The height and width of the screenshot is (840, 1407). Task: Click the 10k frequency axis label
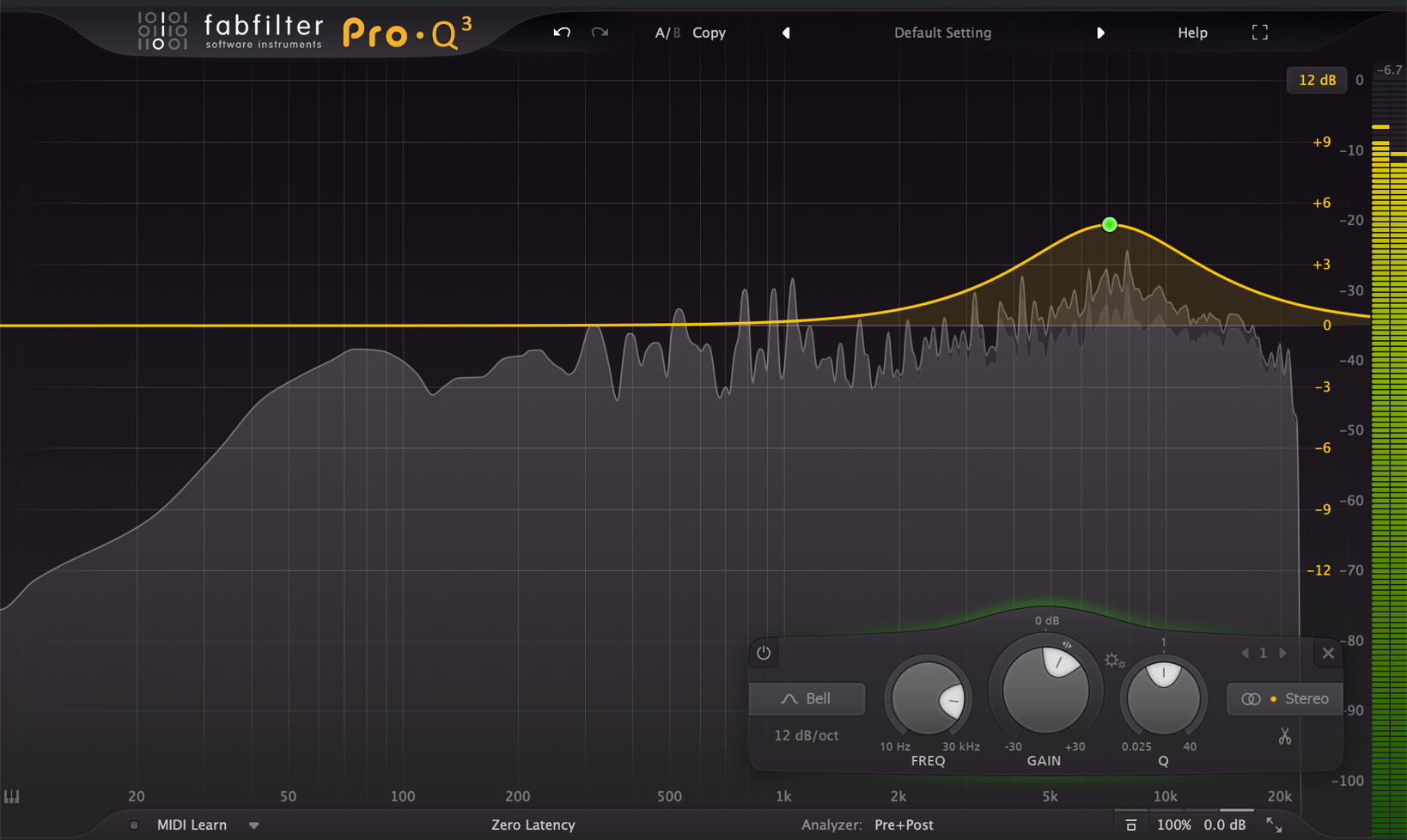click(1165, 796)
